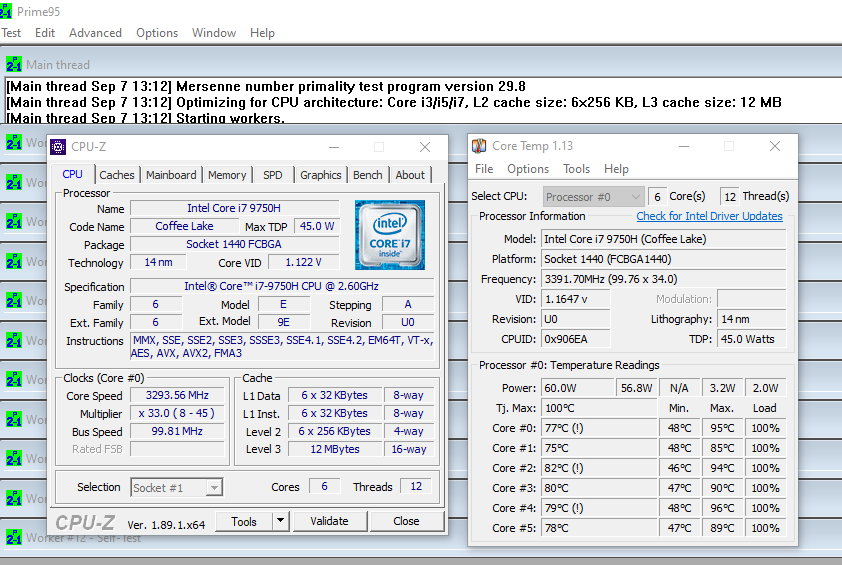
Task: Open Core Temp File menu
Action: coord(484,169)
